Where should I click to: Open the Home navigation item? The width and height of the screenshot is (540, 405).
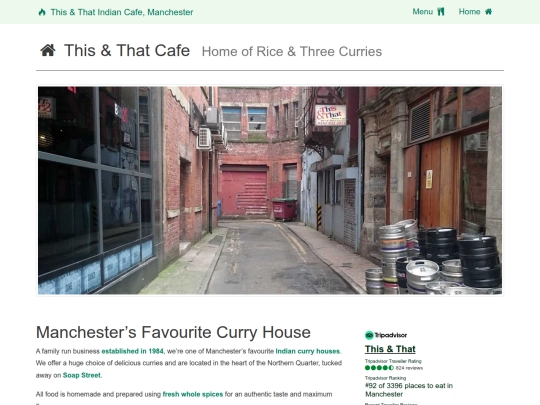(x=475, y=12)
